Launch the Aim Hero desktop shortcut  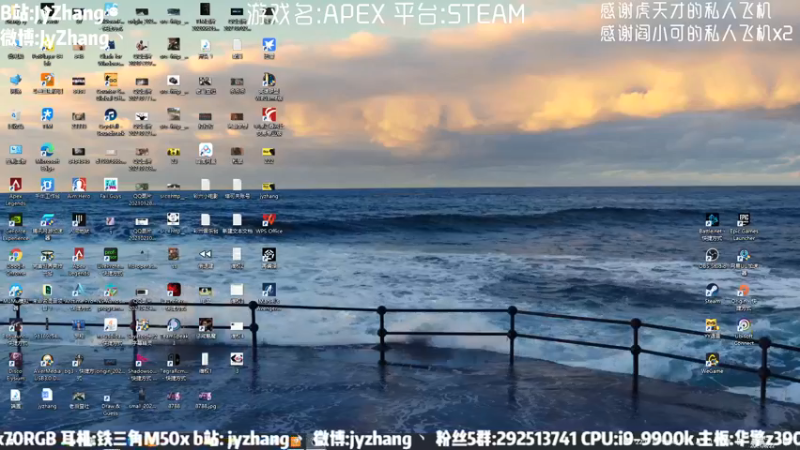pos(79,185)
